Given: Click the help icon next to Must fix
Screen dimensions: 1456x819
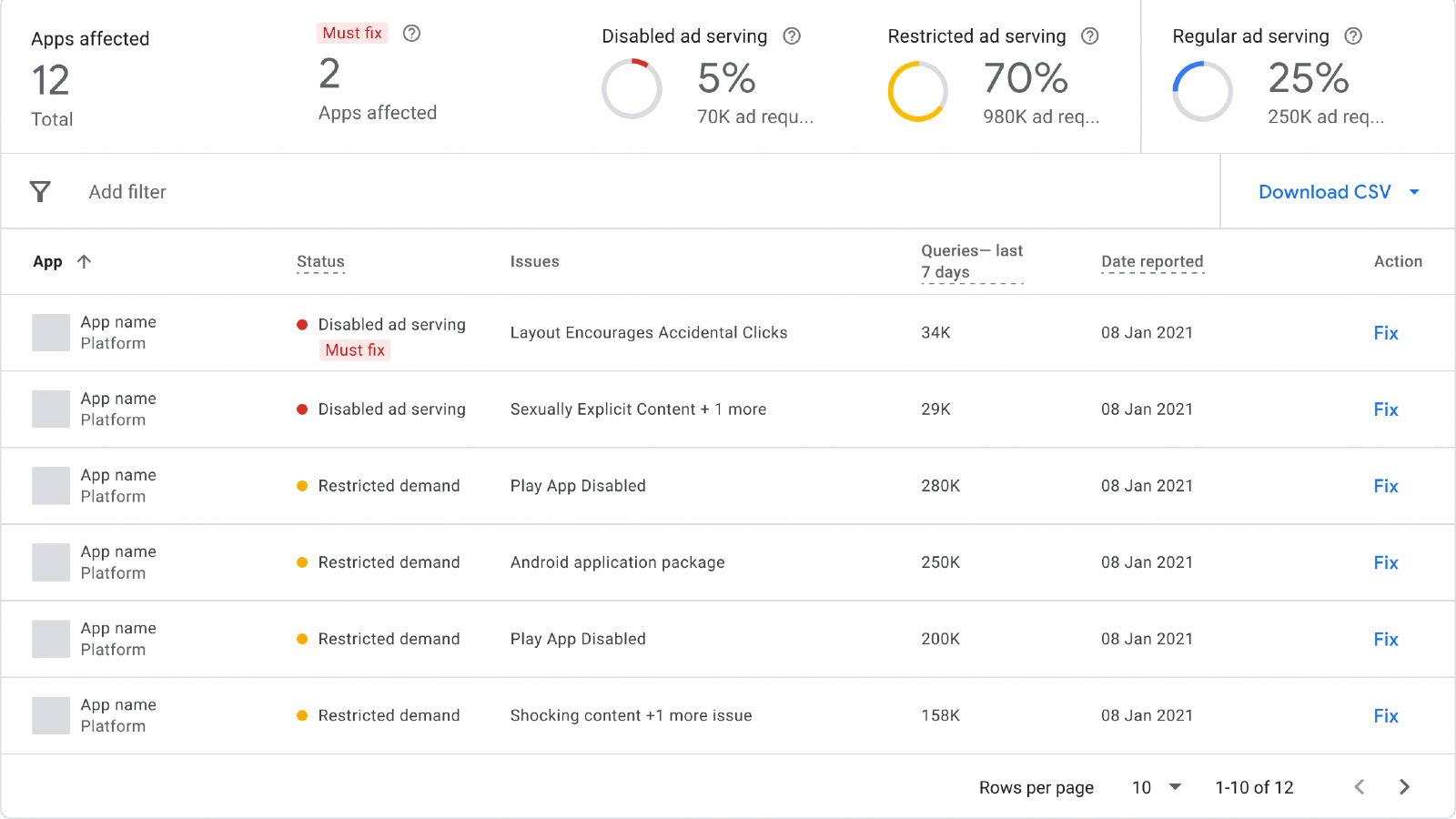Looking at the screenshot, I should click(411, 33).
